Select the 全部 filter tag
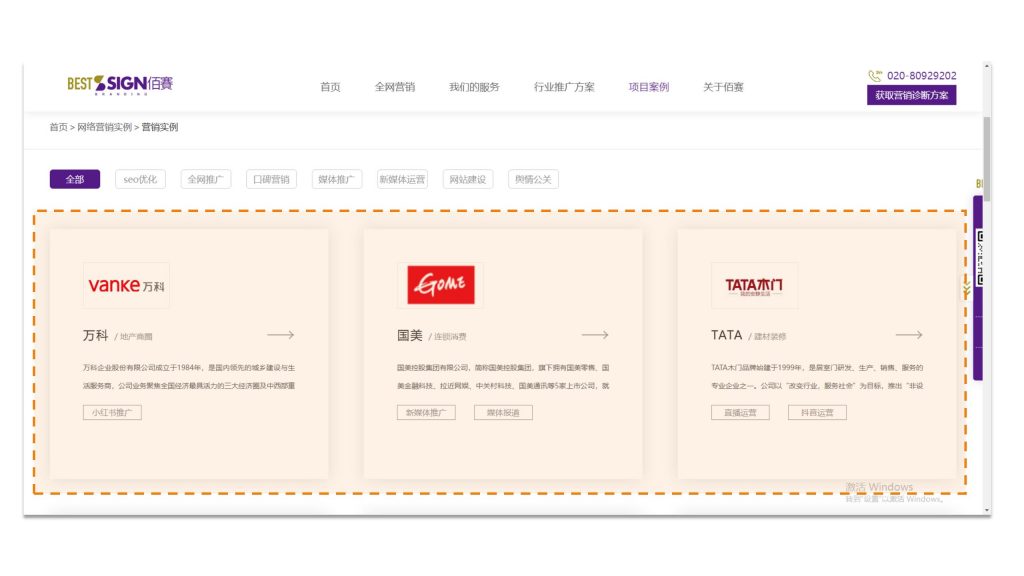The width and height of the screenshot is (1024, 576). 75,180
